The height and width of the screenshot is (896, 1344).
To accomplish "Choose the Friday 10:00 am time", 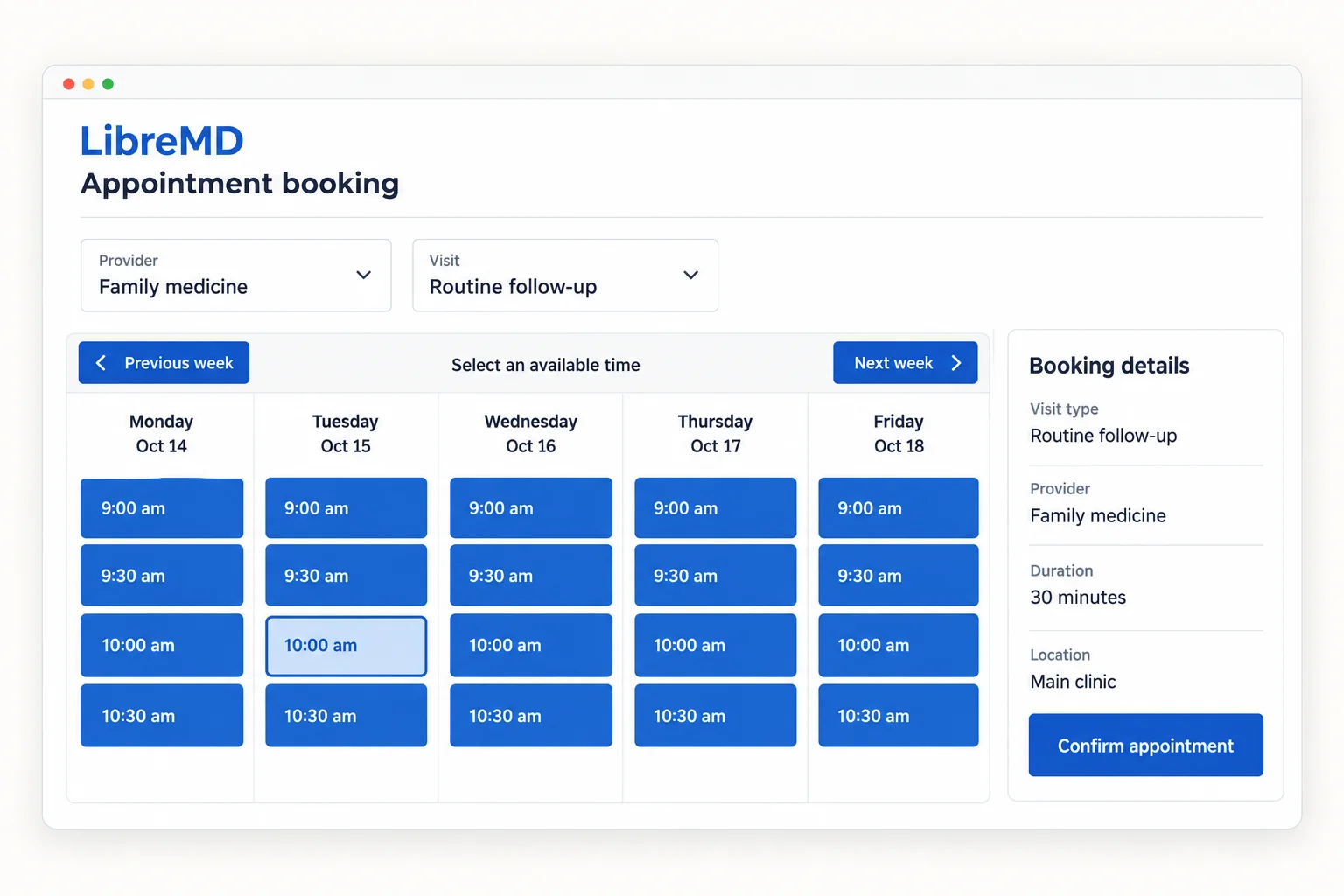I will point(899,645).
